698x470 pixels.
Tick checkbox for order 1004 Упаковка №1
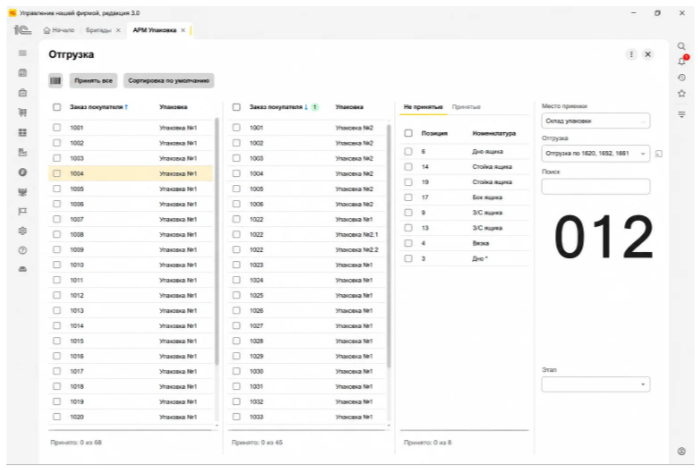[x=57, y=174]
